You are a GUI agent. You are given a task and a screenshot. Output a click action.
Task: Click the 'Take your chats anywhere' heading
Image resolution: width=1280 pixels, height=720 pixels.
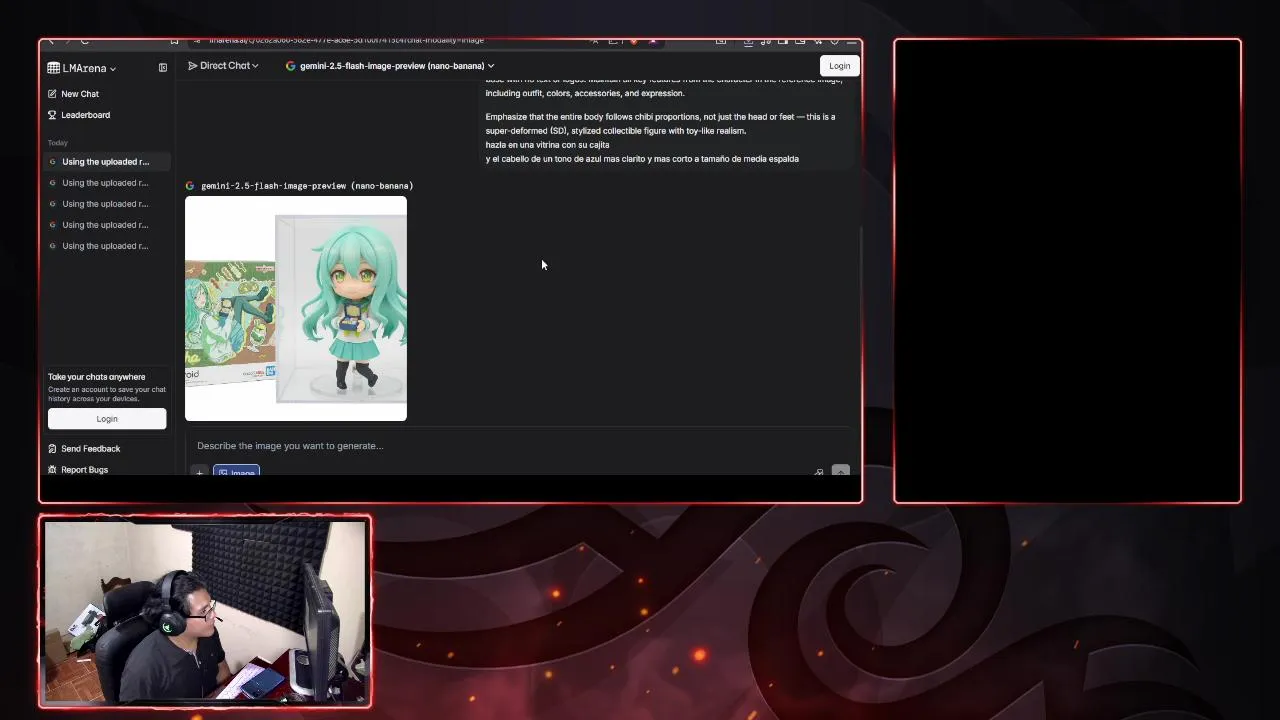point(97,377)
